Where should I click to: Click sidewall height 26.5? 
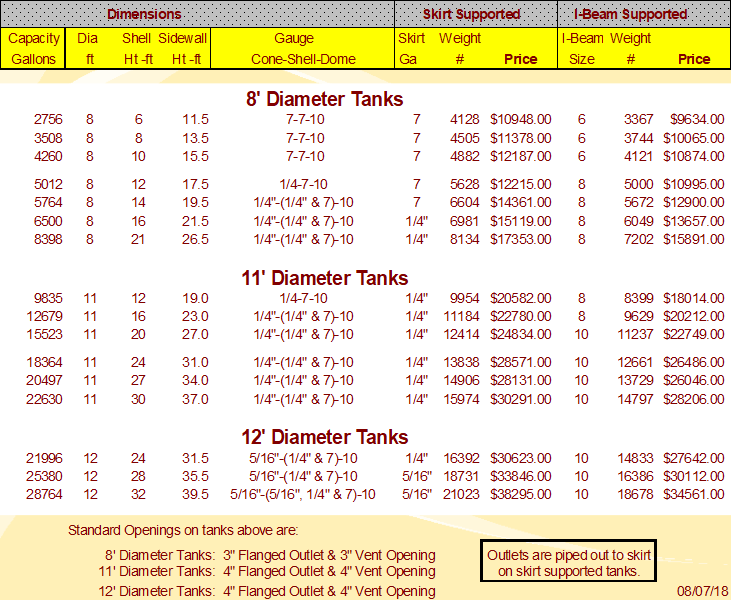point(195,239)
